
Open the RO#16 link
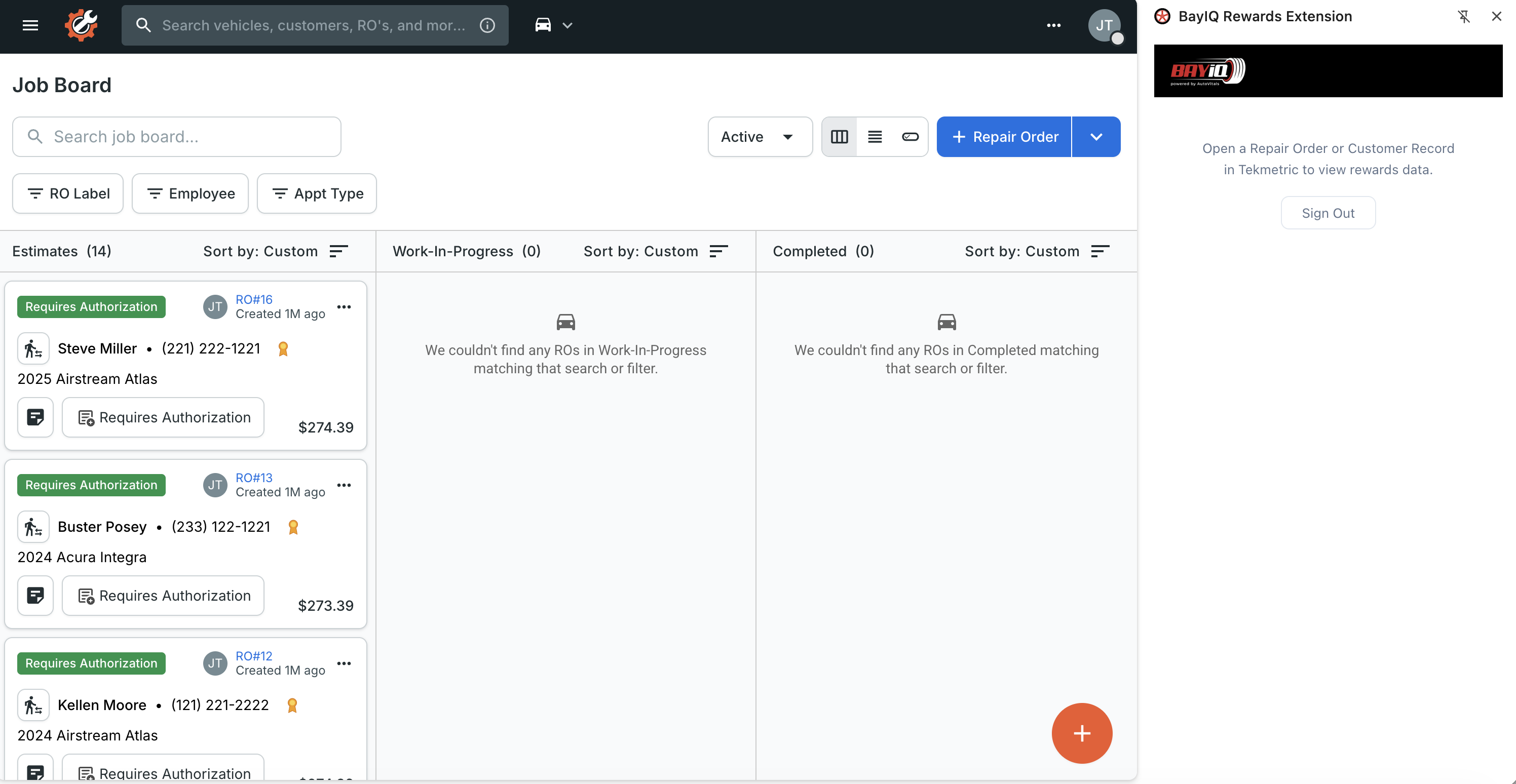254,299
